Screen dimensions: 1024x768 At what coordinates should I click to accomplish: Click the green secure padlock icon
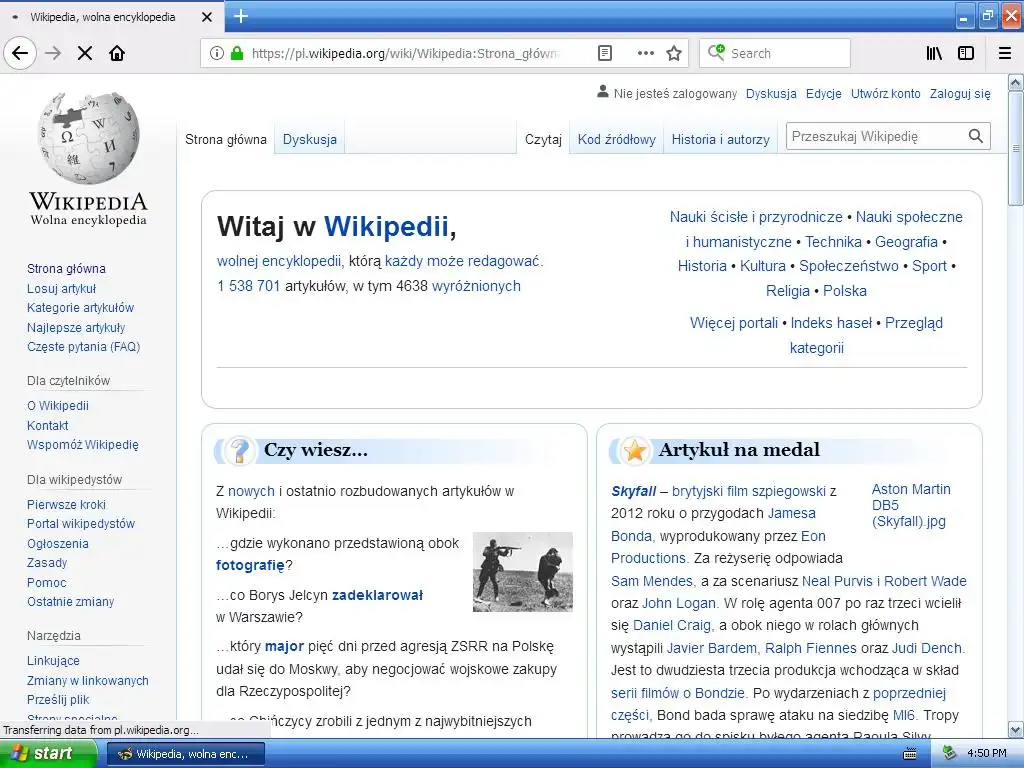click(237, 53)
